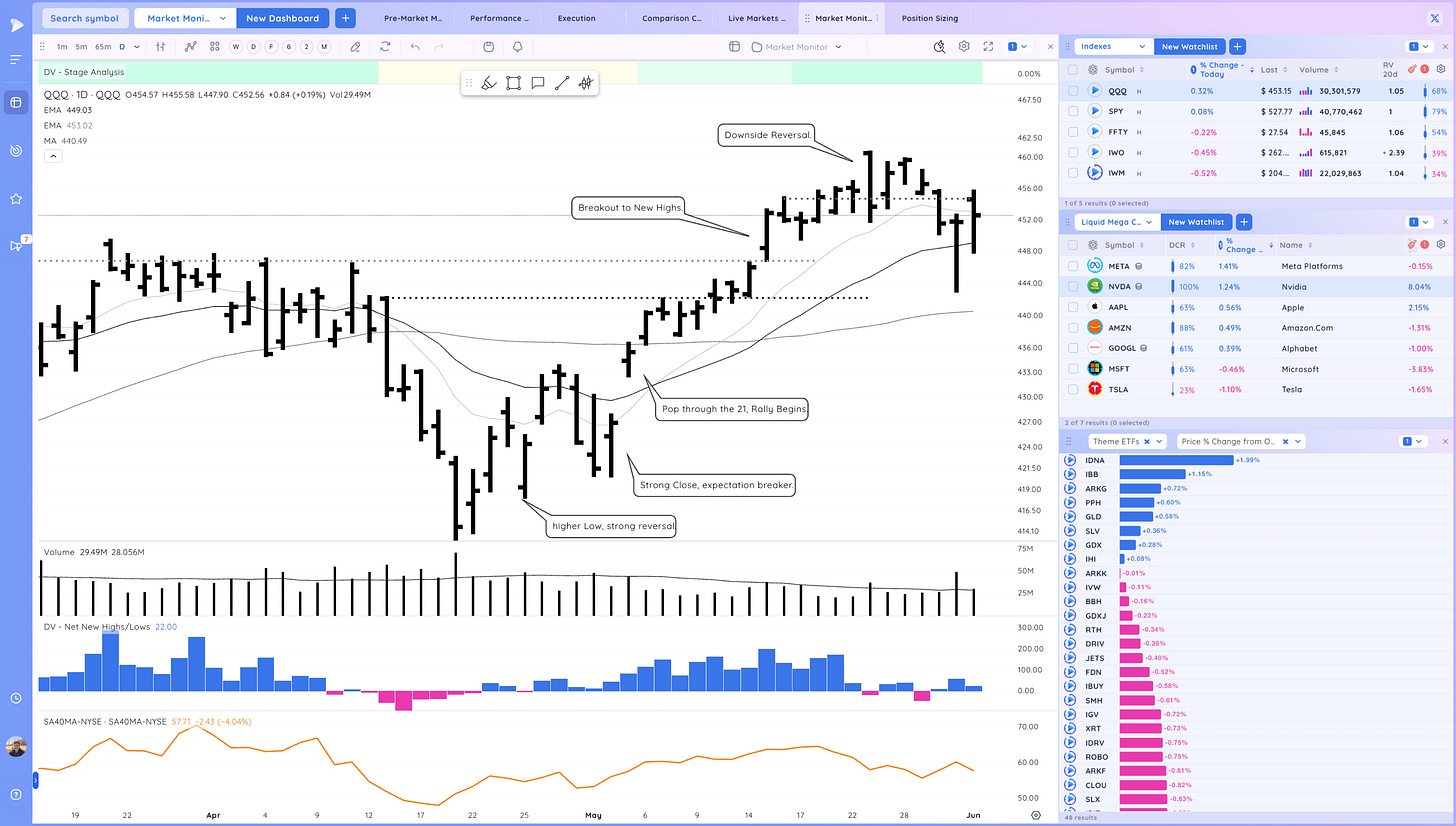The height and width of the screenshot is (826, 1456).
Task: Select the text callout drawing tool
Action: click(x=537, y=83)
